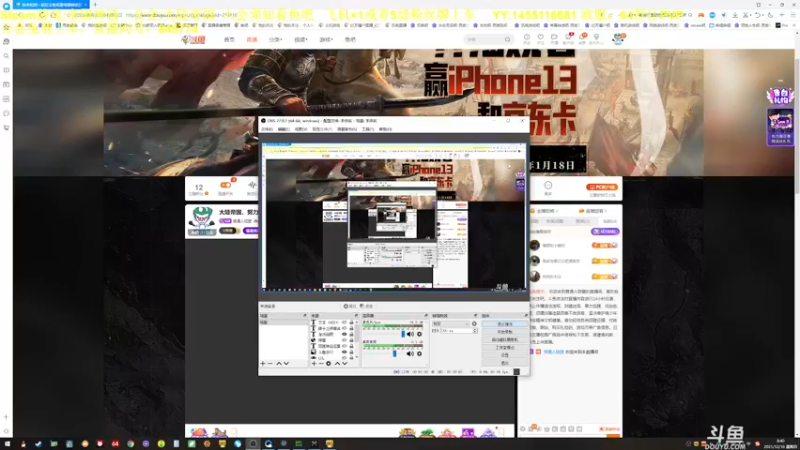The height and width of the screenshot is (450, 800).
Task: Pop out the Sources dock
Action: click(356, 316)
